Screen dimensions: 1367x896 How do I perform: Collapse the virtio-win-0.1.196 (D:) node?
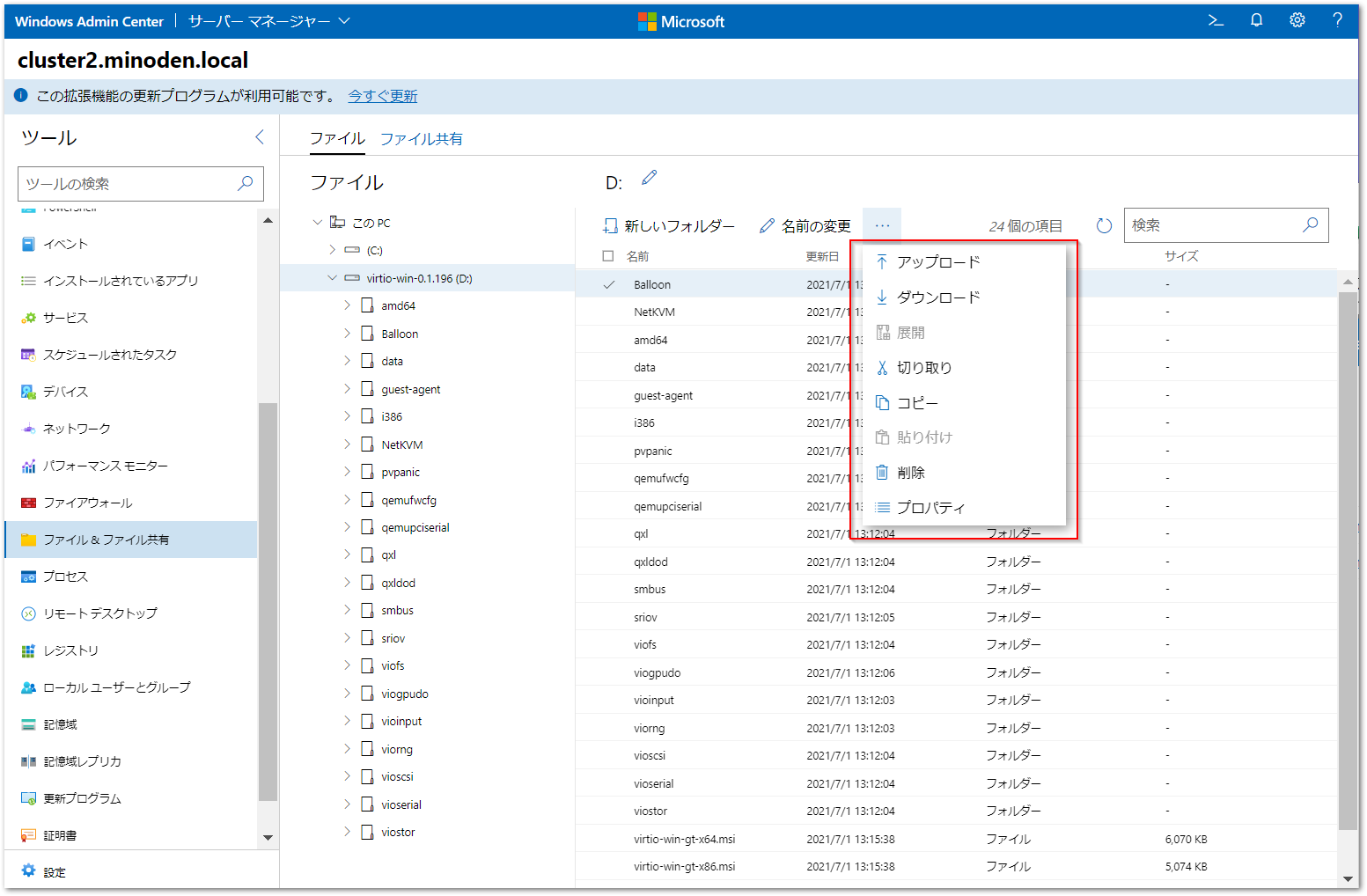point(333,278)
